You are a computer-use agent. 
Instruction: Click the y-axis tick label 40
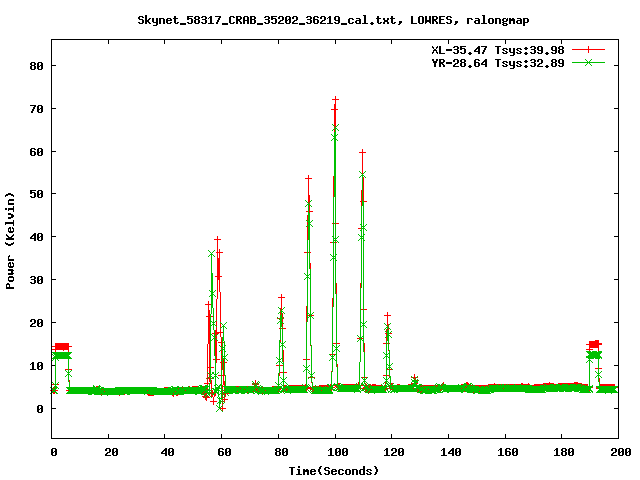click(x=36, y=237)
